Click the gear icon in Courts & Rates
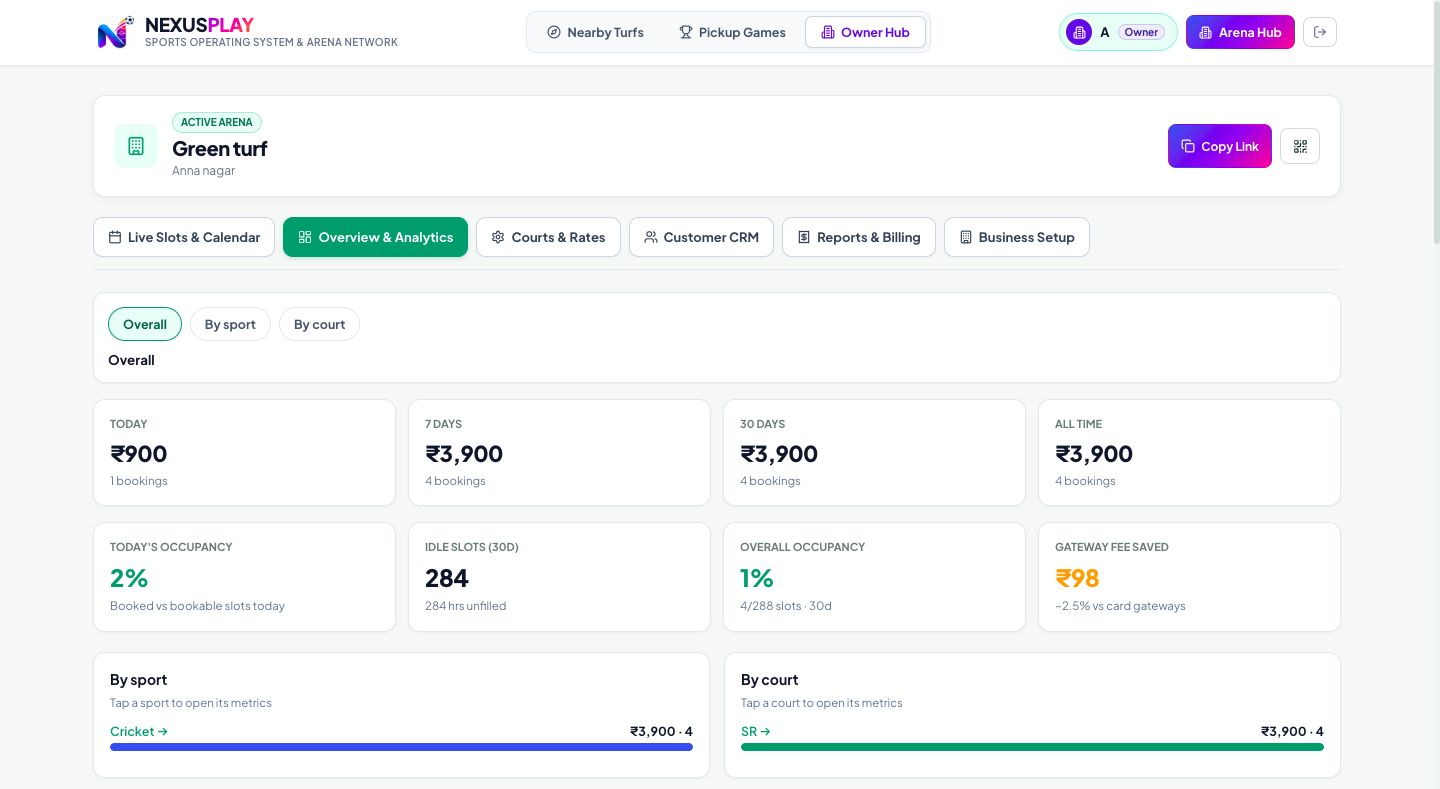Viewport: 1440px width, 789px height. click(498, 237)
